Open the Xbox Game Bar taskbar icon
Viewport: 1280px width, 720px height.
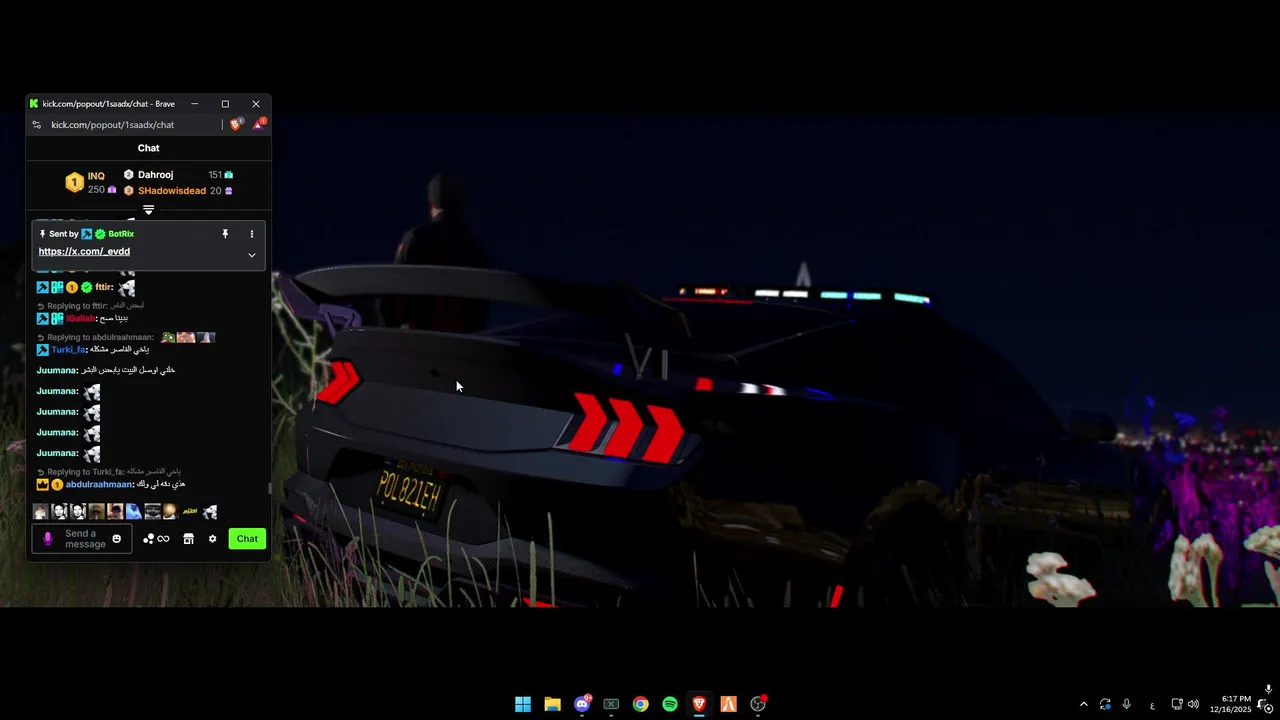pos(611,704)
